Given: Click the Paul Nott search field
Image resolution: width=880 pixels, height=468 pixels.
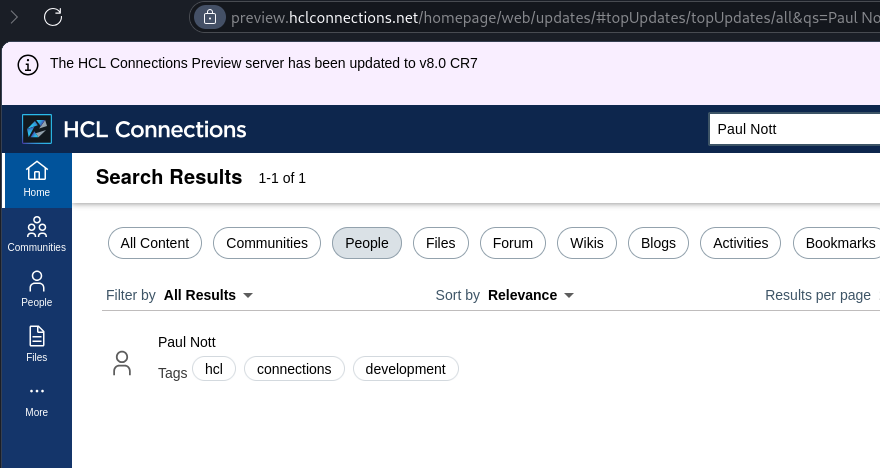Looking at the screenshot, I should 795,129.
